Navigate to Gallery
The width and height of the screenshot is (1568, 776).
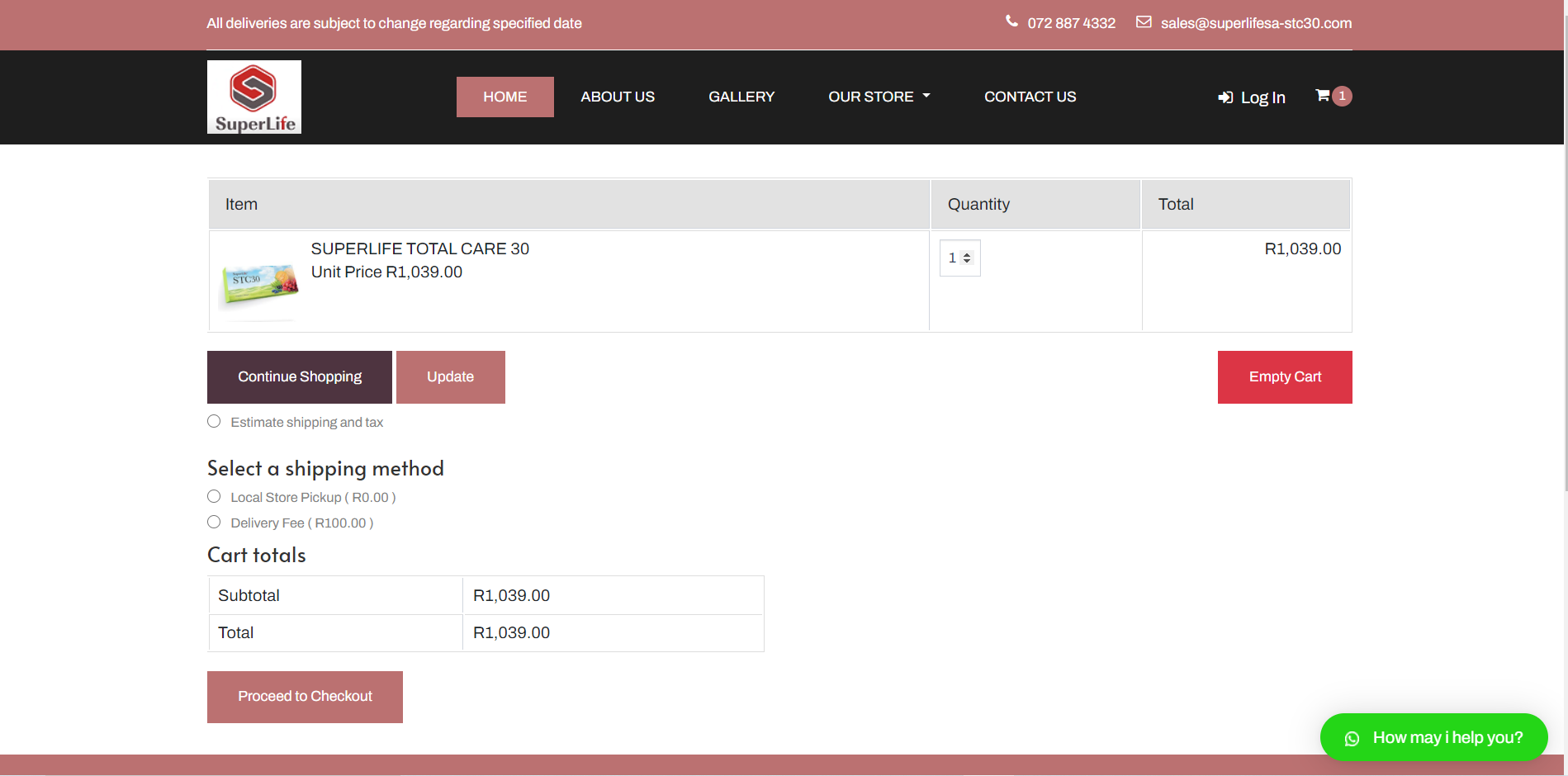tap(741, 97)
